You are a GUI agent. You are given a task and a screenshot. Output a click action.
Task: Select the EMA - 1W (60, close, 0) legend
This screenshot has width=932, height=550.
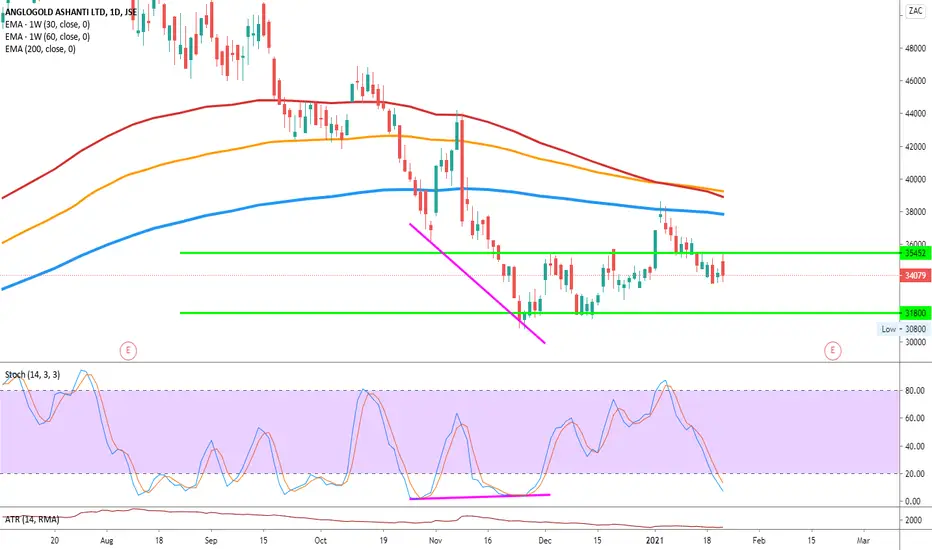tap(48, 37)
